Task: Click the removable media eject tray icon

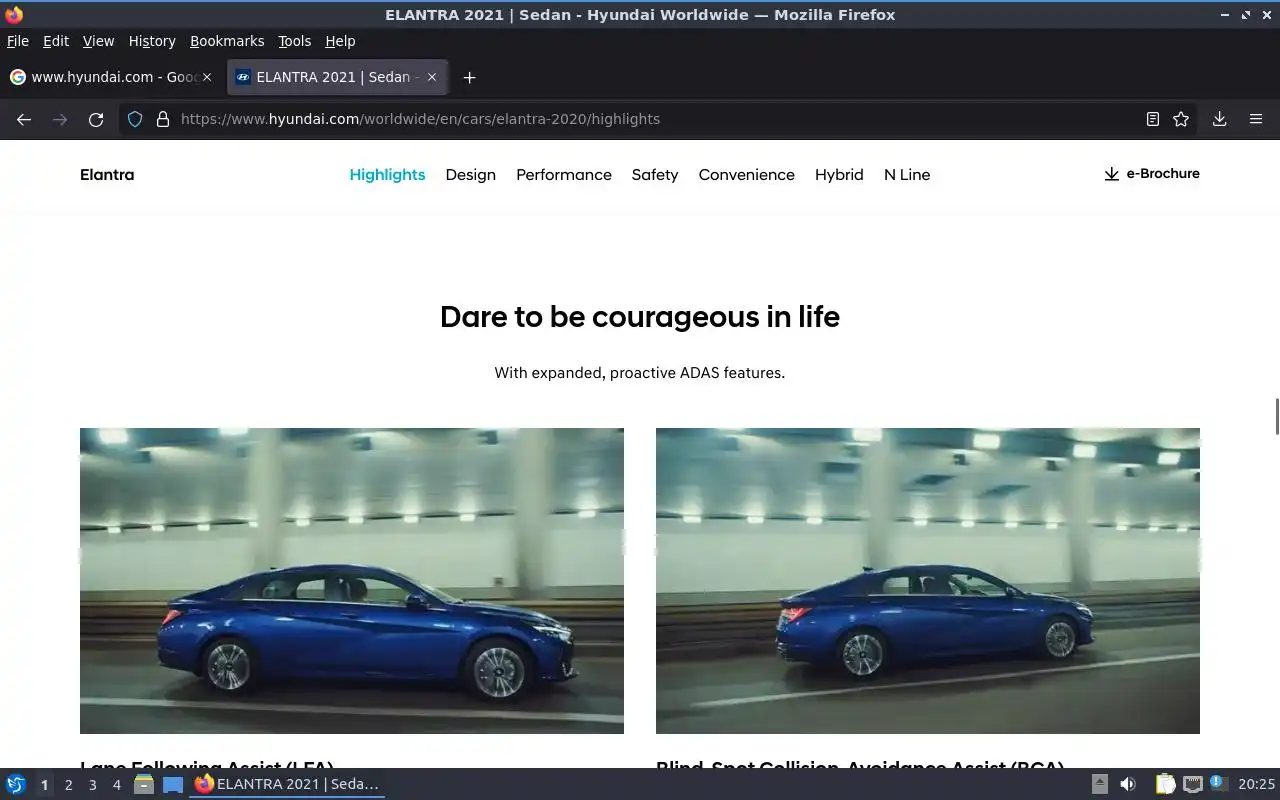Action: click(x=1099, y=784)
